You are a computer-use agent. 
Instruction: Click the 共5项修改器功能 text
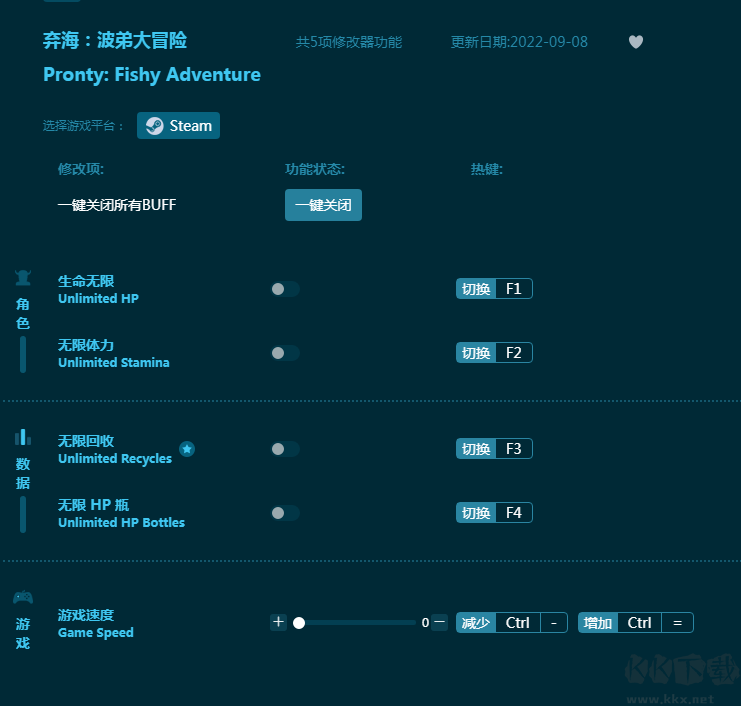pyautogui.click(x=349, y=43)
